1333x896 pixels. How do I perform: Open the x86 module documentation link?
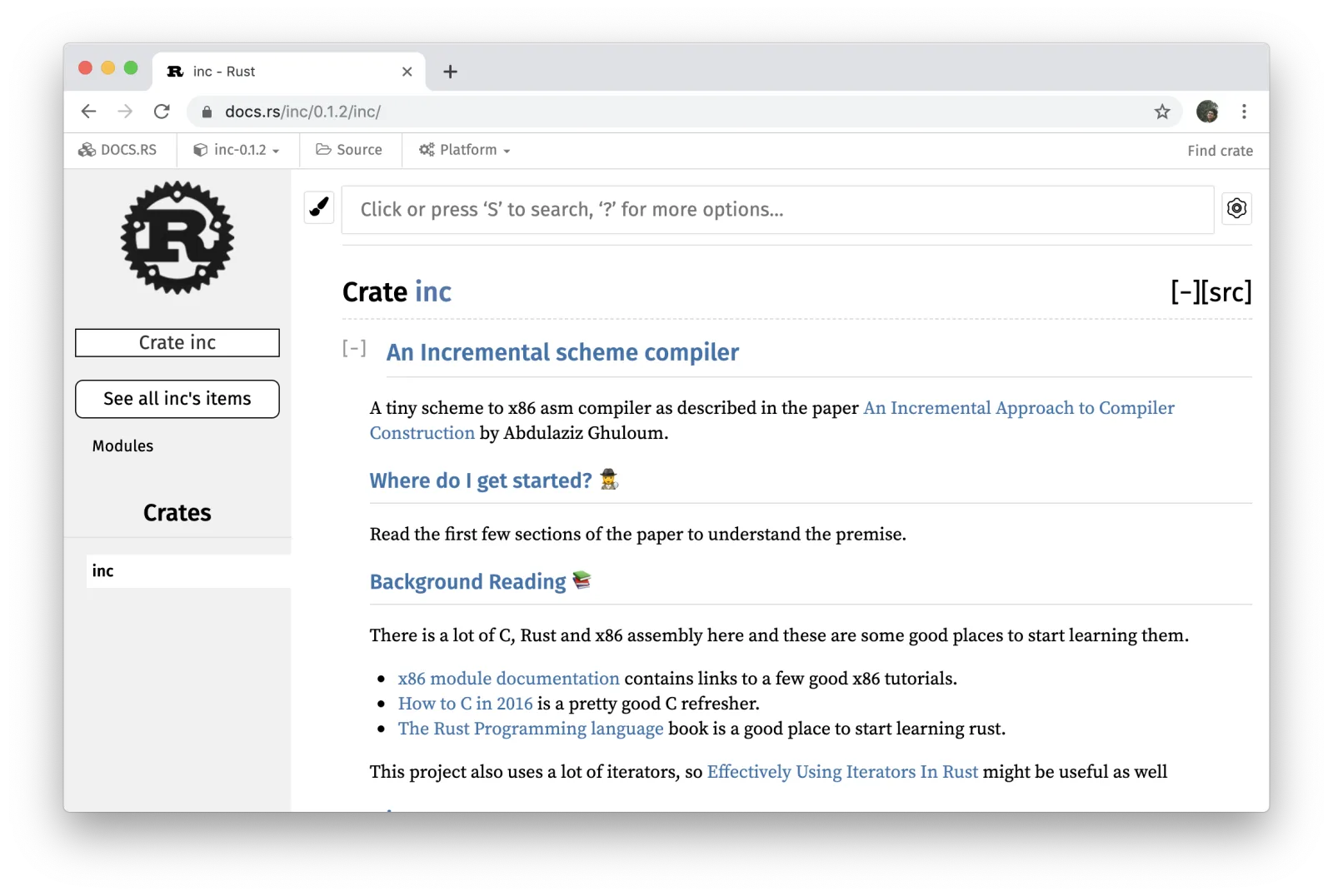coord(508,679)
